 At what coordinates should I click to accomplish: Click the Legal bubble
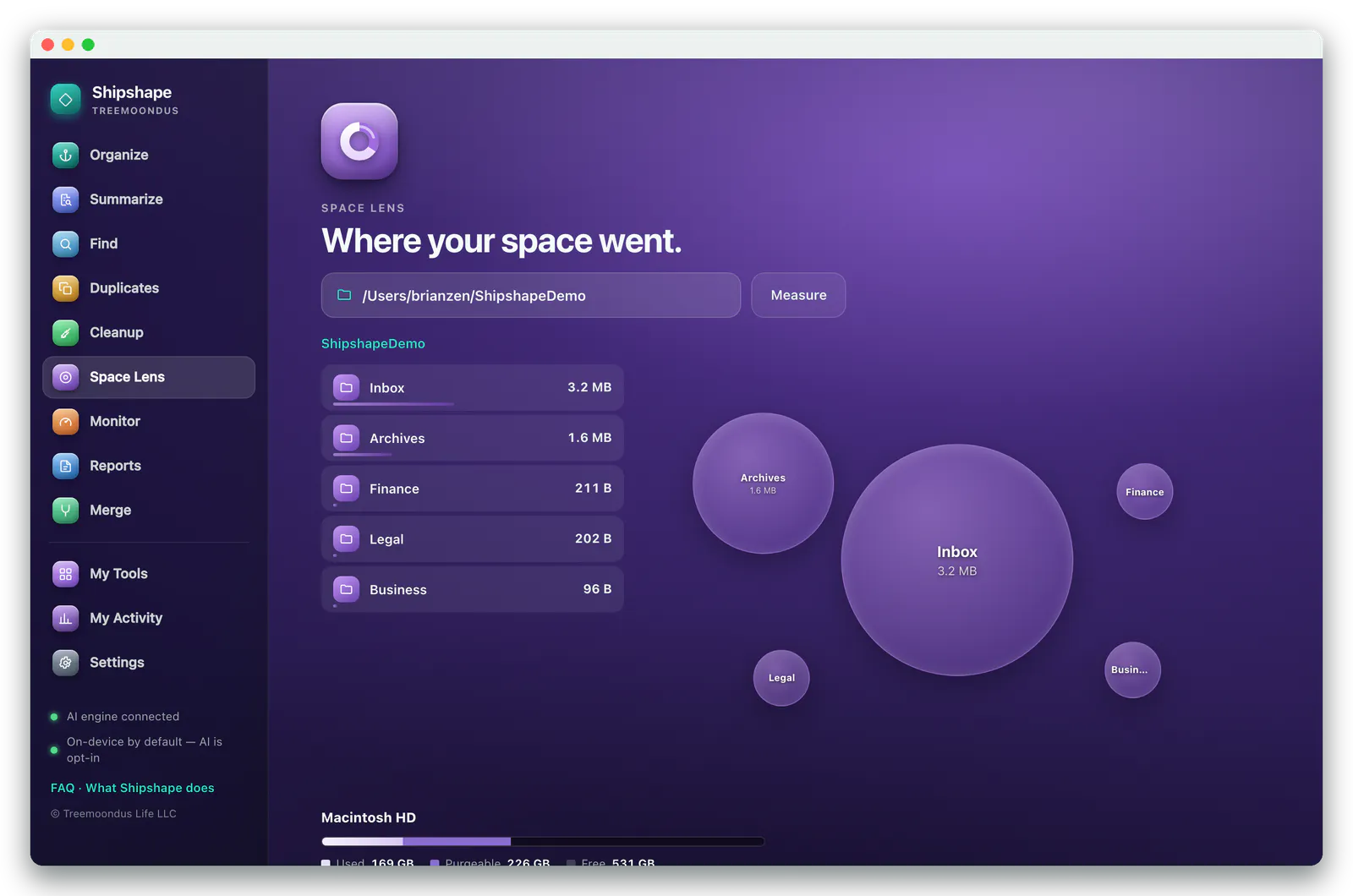click(x=781, y=678)
